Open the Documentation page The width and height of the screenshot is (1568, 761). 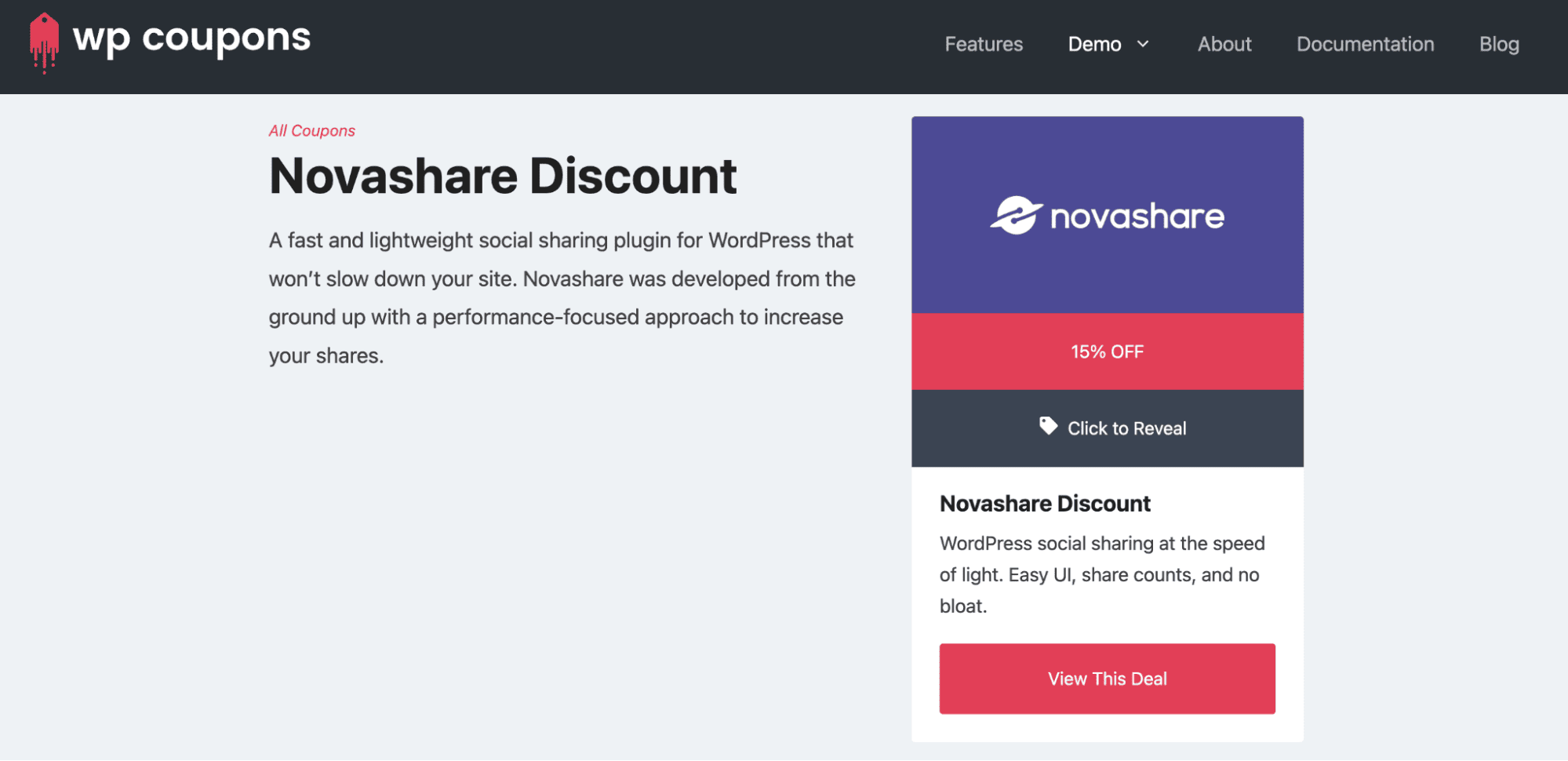pos(1365,44)
